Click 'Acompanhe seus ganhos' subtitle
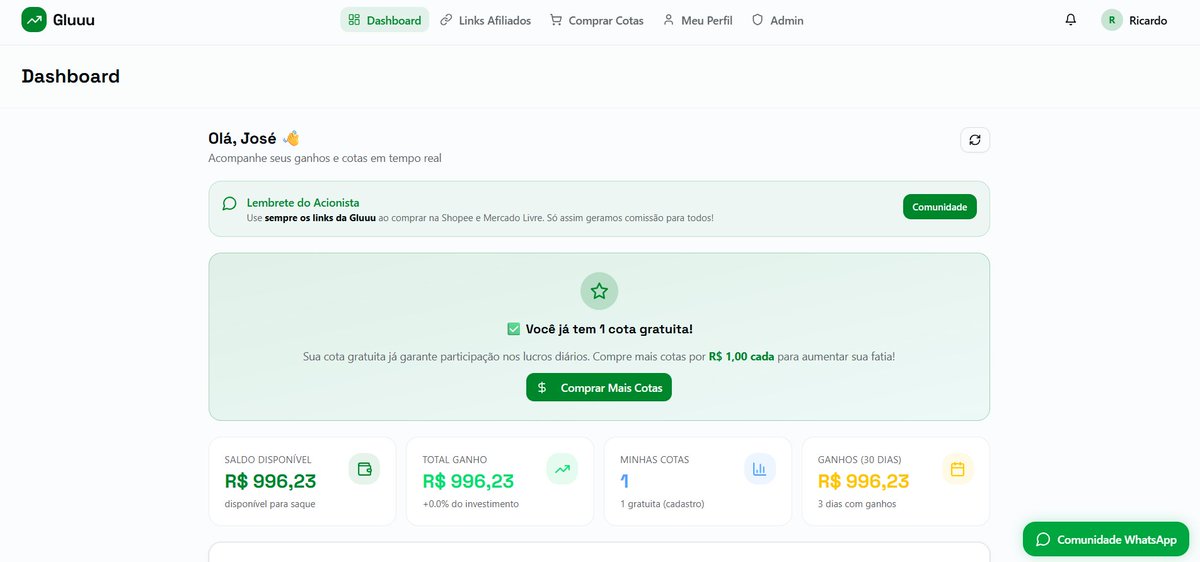 [x=325, y=158]
